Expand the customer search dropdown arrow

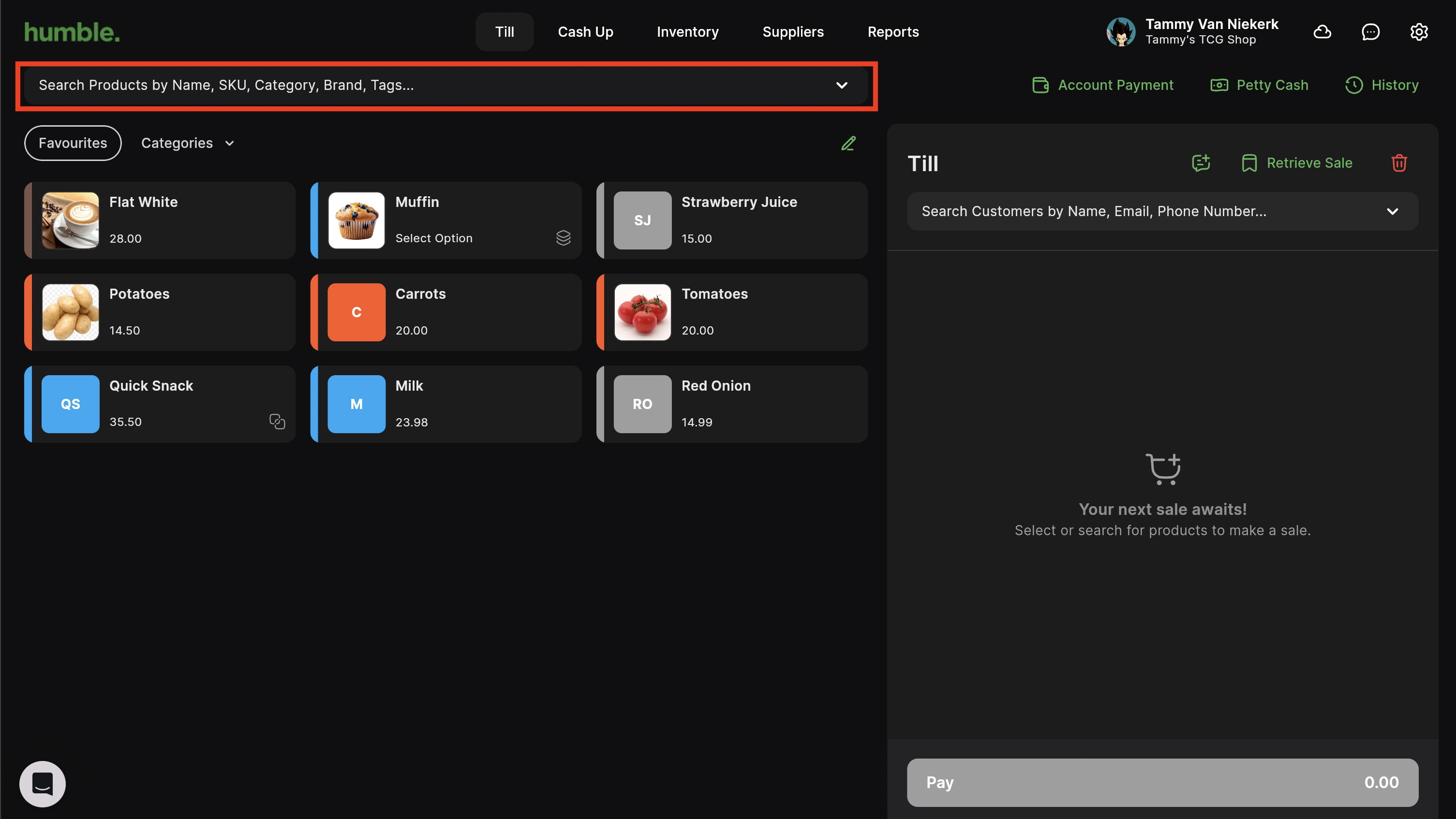coord(1392,211)
